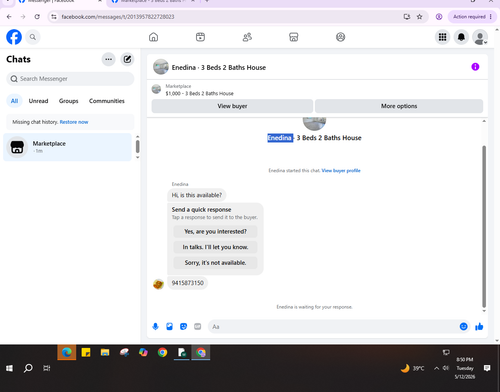
Task: Go to the Home feed icon
Action: [x=153, y=37]
